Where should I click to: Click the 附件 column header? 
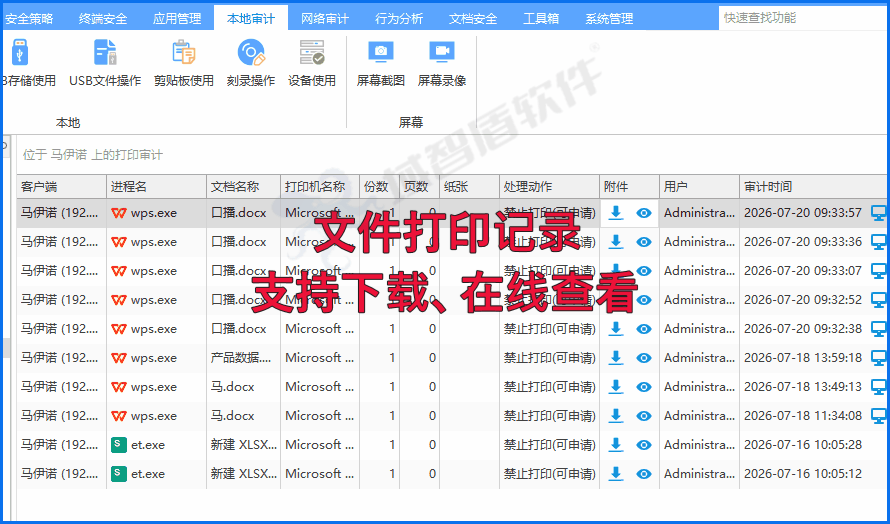tap(629, 187)
